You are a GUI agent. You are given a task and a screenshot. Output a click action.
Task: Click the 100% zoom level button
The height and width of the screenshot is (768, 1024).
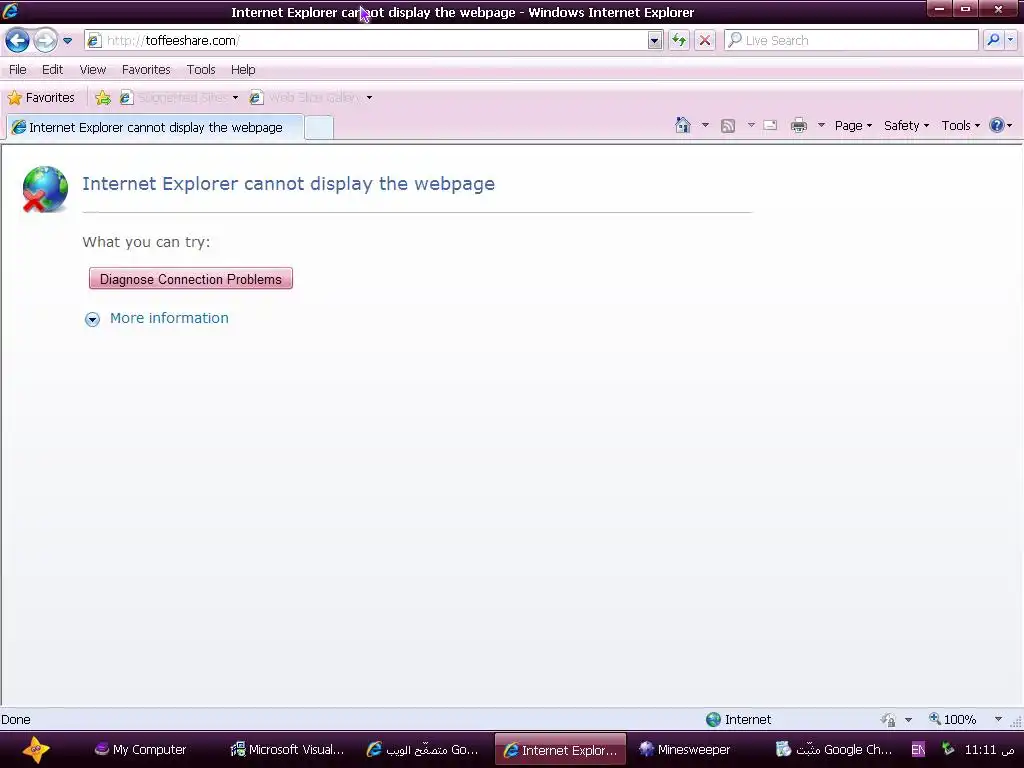pos(953,719)
